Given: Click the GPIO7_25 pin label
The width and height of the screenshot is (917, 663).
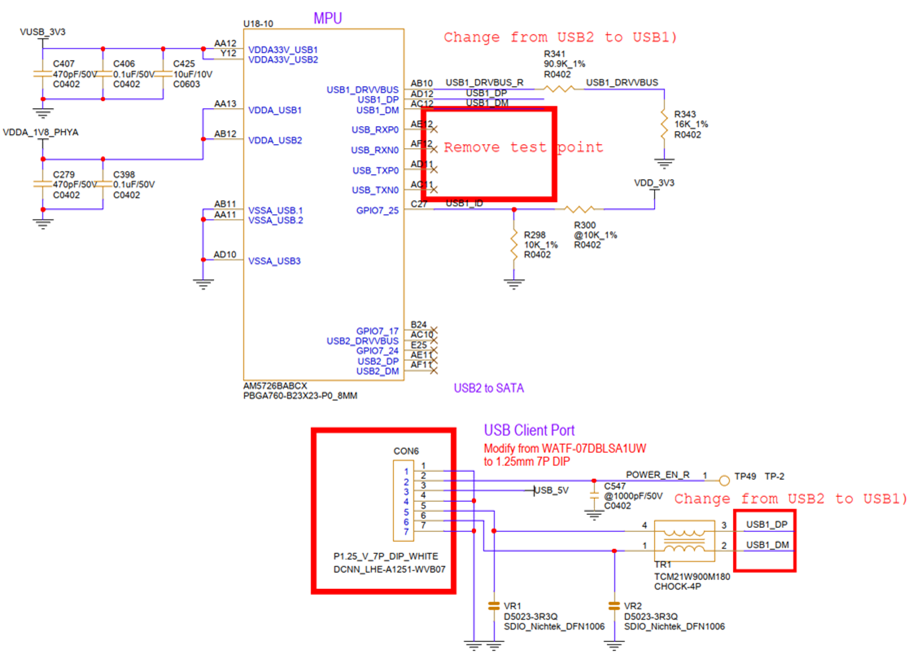Looking at the screenshot, I should tap(377, 210).
